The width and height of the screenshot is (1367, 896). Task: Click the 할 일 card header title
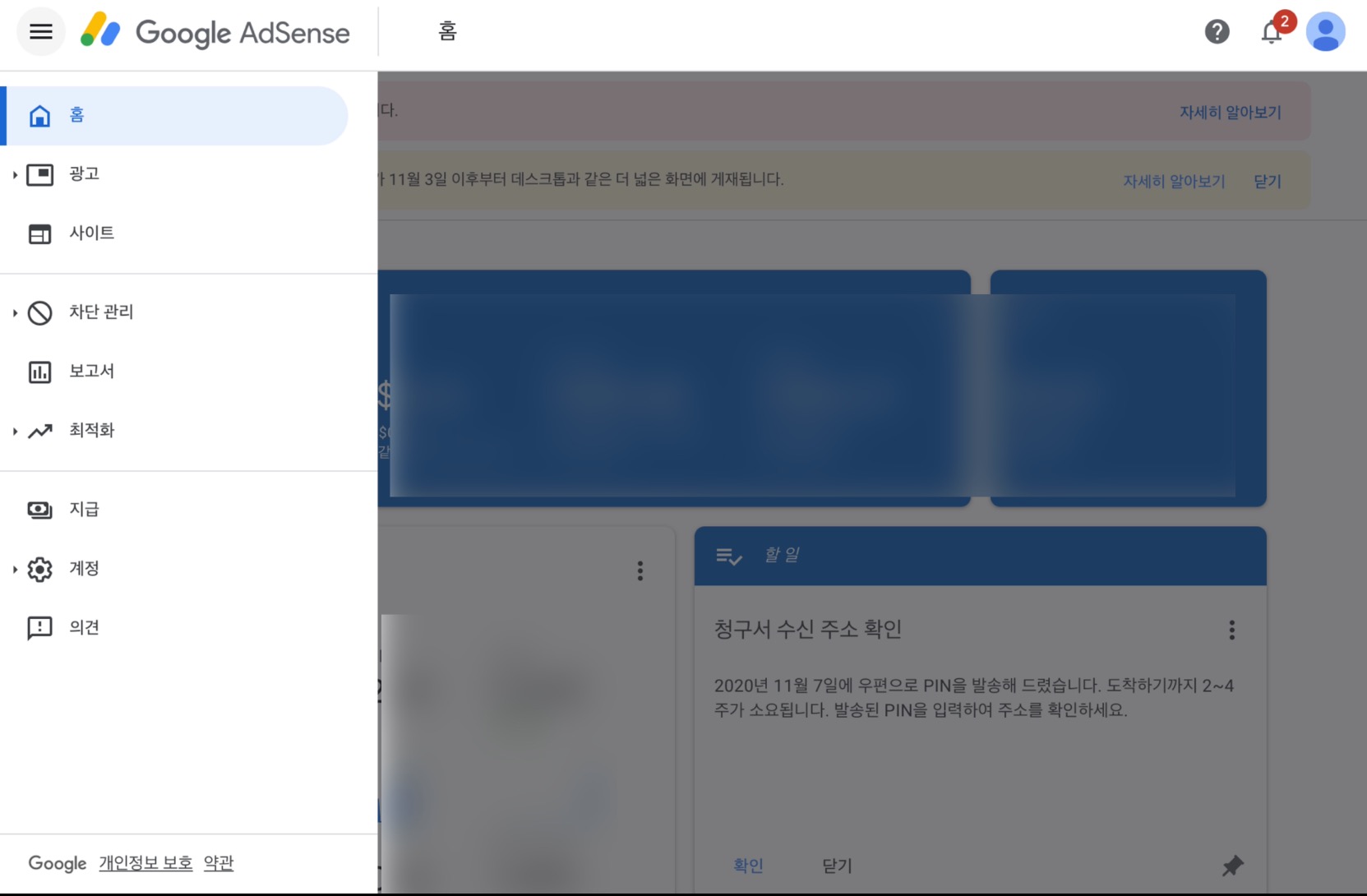pyautogui.click(x=782, y=555)
